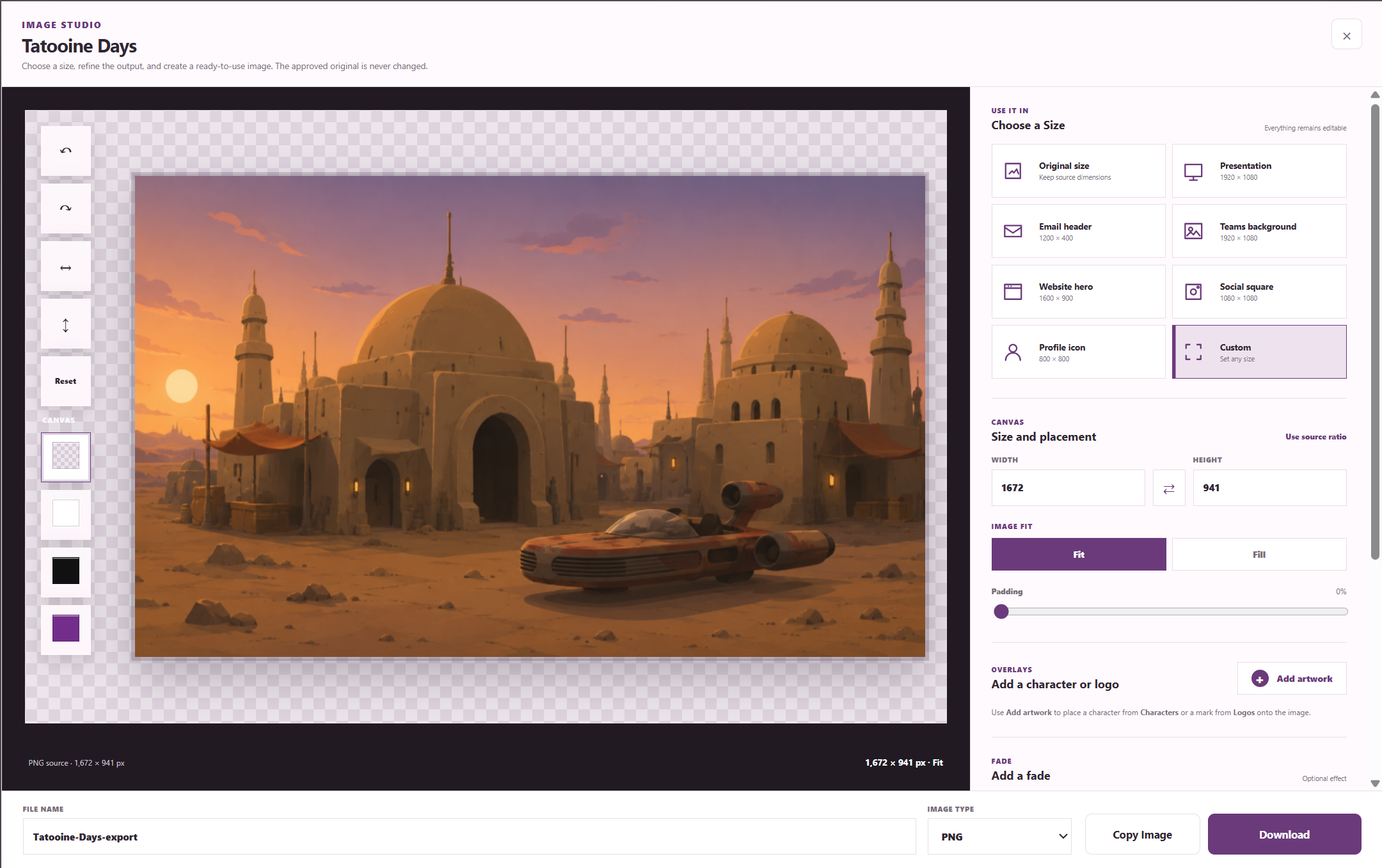Set image fit to Fill
Screen dimensions: 1382x868
click(x=1259, y=555)
